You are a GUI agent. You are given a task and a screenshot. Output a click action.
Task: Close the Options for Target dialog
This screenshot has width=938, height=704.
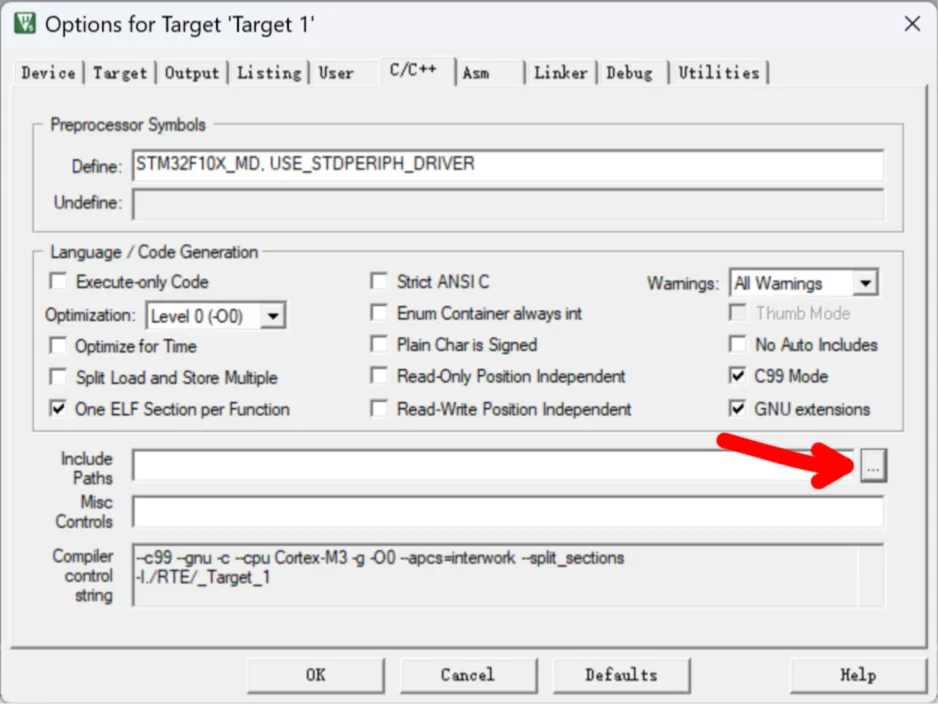912,24
